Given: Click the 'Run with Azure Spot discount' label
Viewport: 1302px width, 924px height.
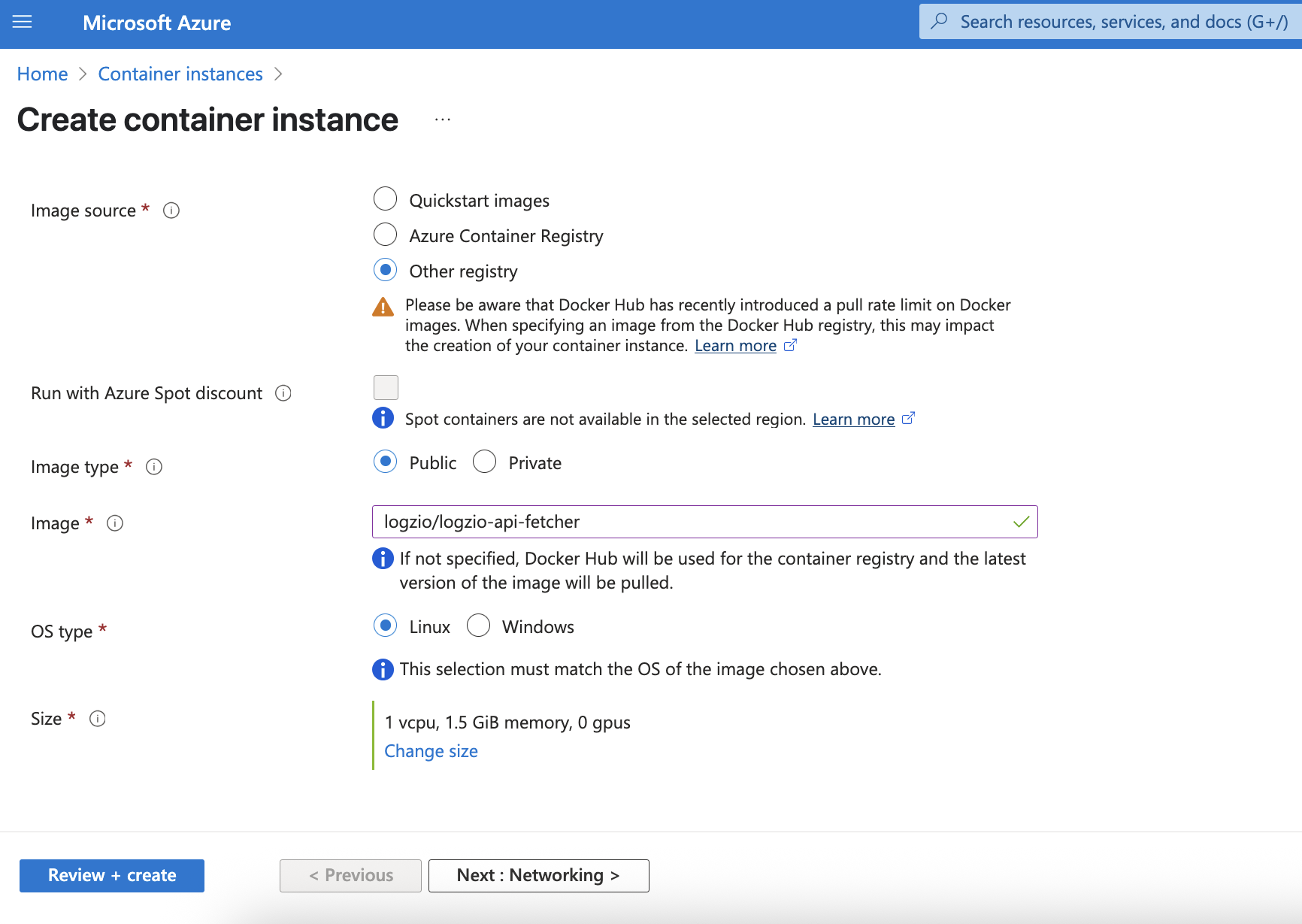Looking at the screenshot, I should 147,393.
